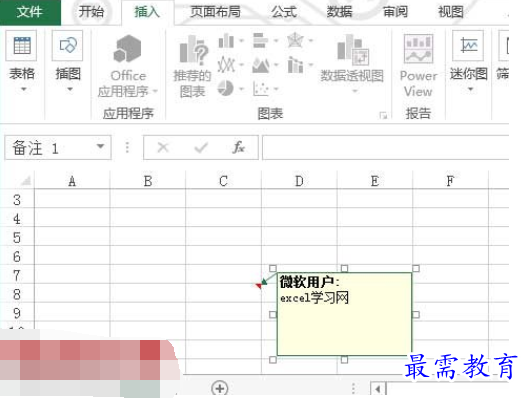The image size is (526, 398).
Task: Click the 数据透视图 pivot chart icon
Action: [353, 50]
